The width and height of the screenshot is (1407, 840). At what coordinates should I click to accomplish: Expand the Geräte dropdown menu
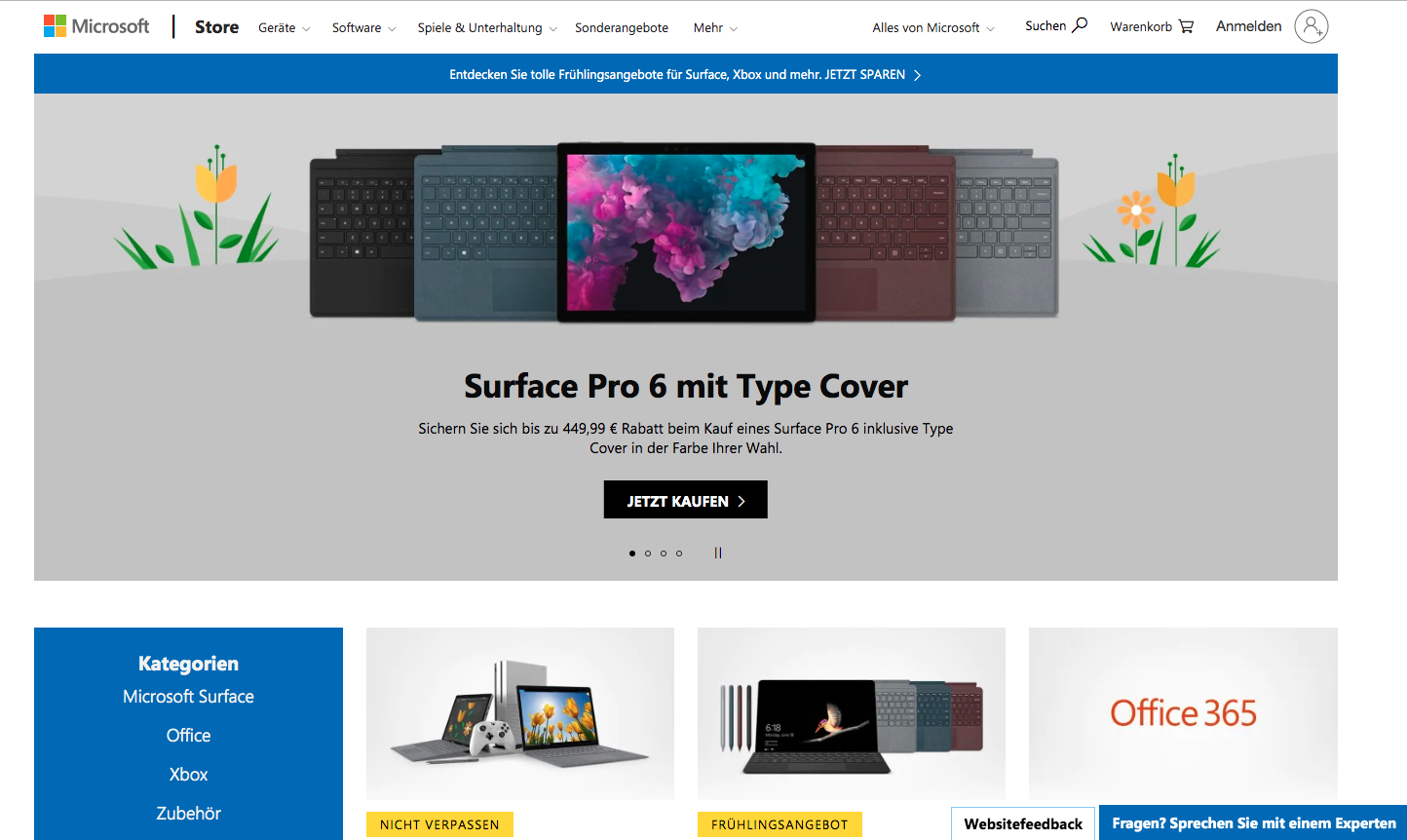pos(284,28)
